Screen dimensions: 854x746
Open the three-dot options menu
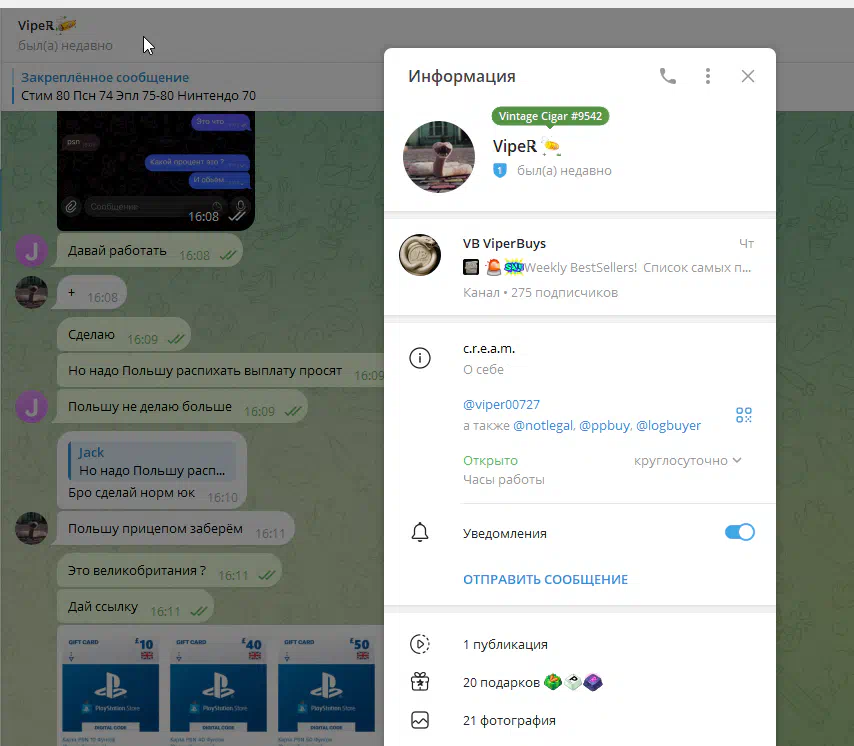tap(708, 76)
